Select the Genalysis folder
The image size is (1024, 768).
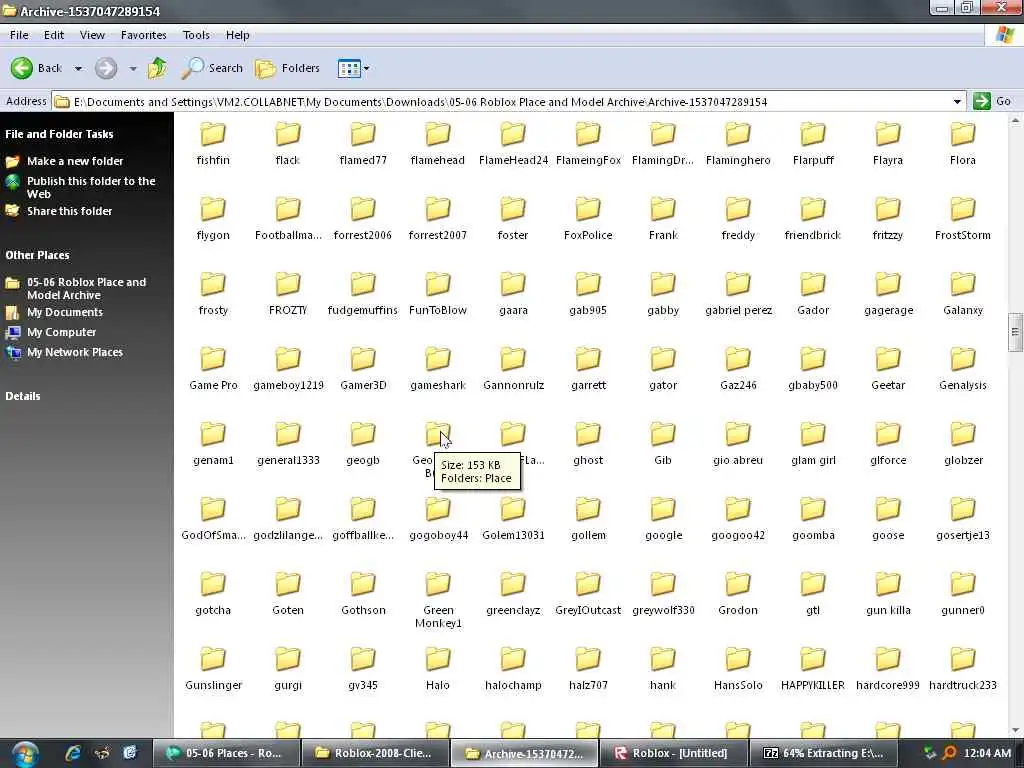pyautogui.click(x=963, y=369)
